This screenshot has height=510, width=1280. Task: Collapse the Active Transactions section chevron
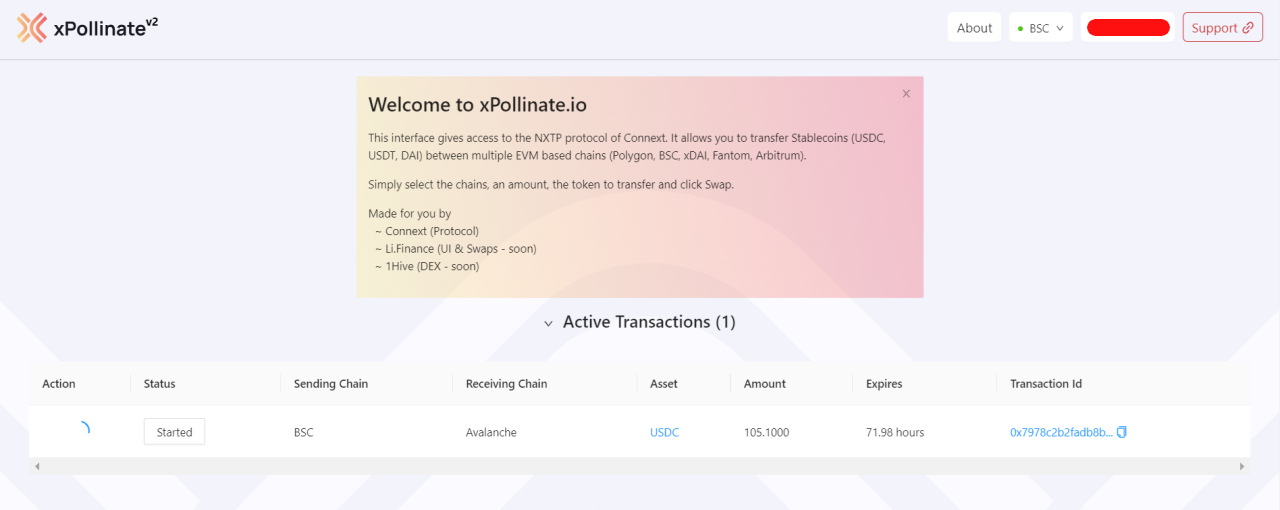tap(548, 323)
